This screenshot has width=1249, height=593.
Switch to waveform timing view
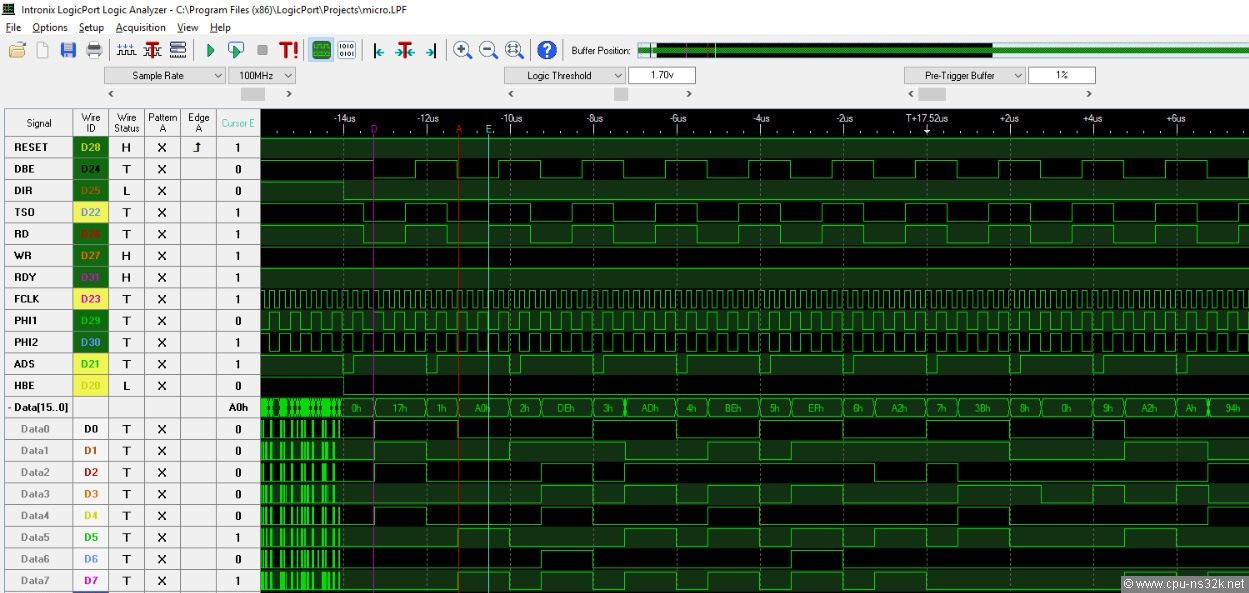tap(321, 50)
